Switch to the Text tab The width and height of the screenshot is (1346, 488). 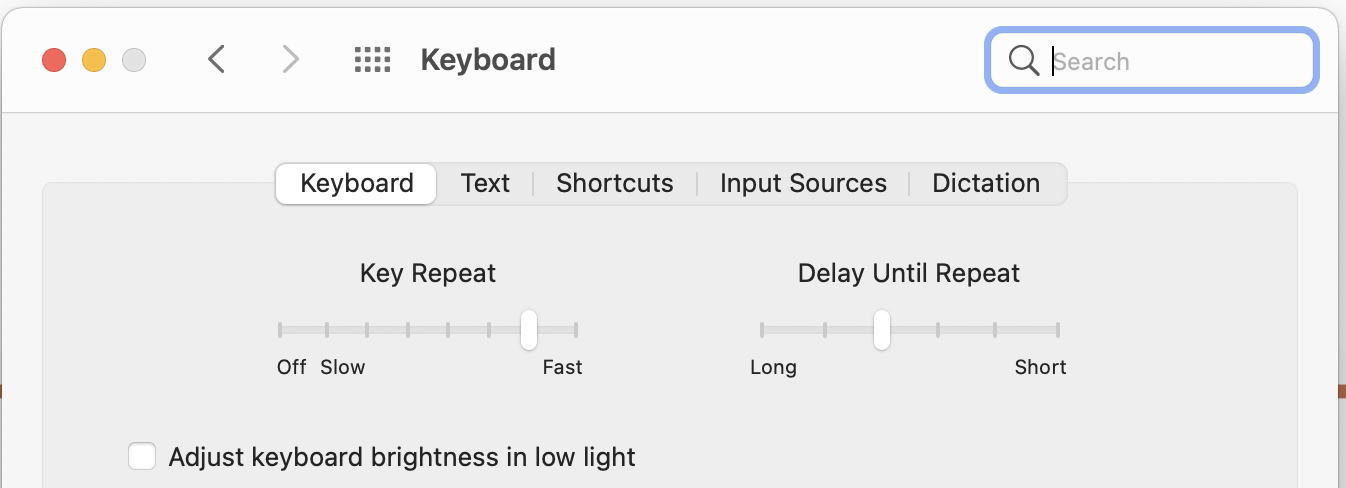pyautogui.click(x=485, y=184)
